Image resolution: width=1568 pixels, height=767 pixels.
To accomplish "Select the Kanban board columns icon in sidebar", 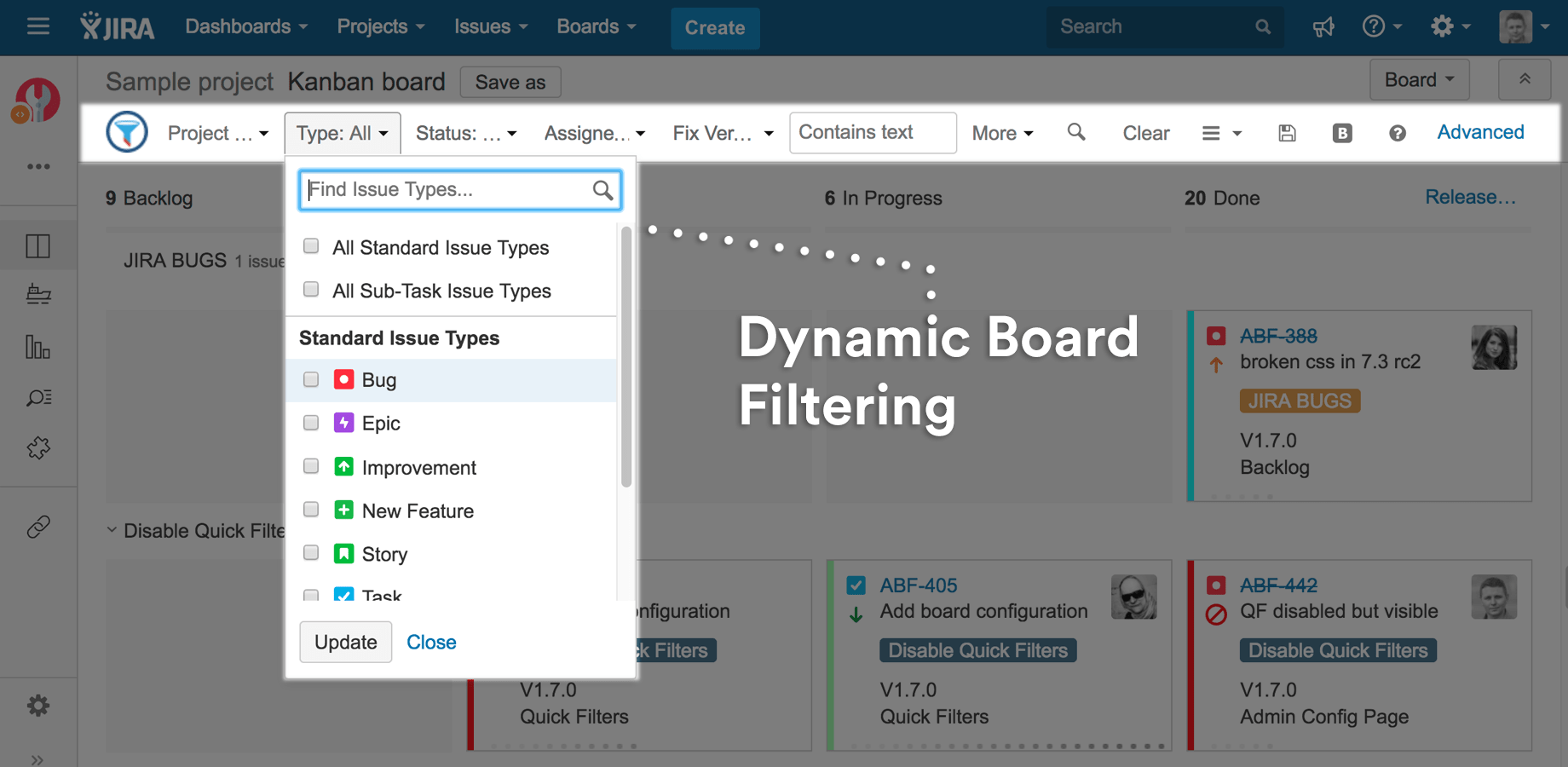I will coord(37,245).
